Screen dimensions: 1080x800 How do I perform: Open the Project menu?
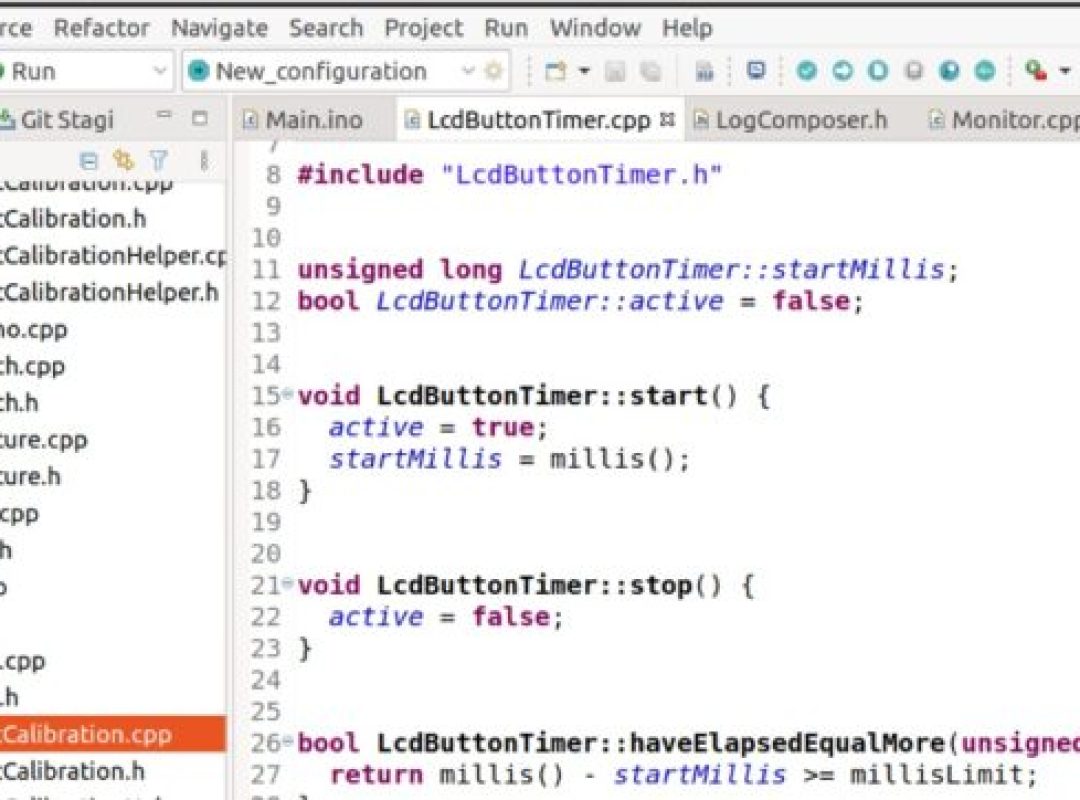pyautogui.click(x=424, y=28)
